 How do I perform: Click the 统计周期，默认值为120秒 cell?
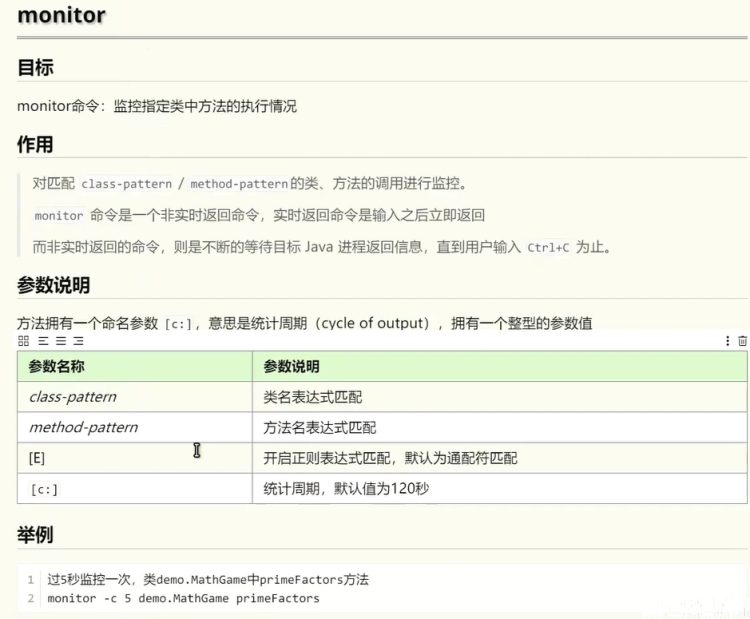(499, 488)
